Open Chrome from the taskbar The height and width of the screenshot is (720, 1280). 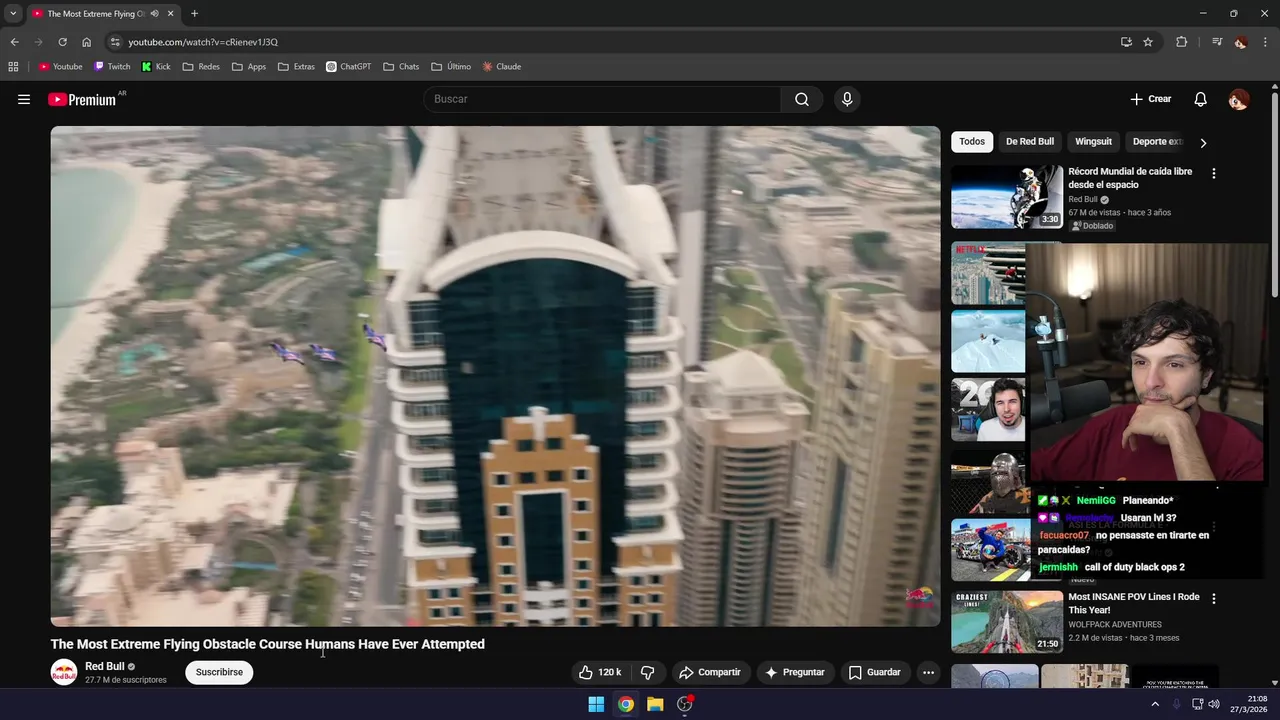coord(625,704)
